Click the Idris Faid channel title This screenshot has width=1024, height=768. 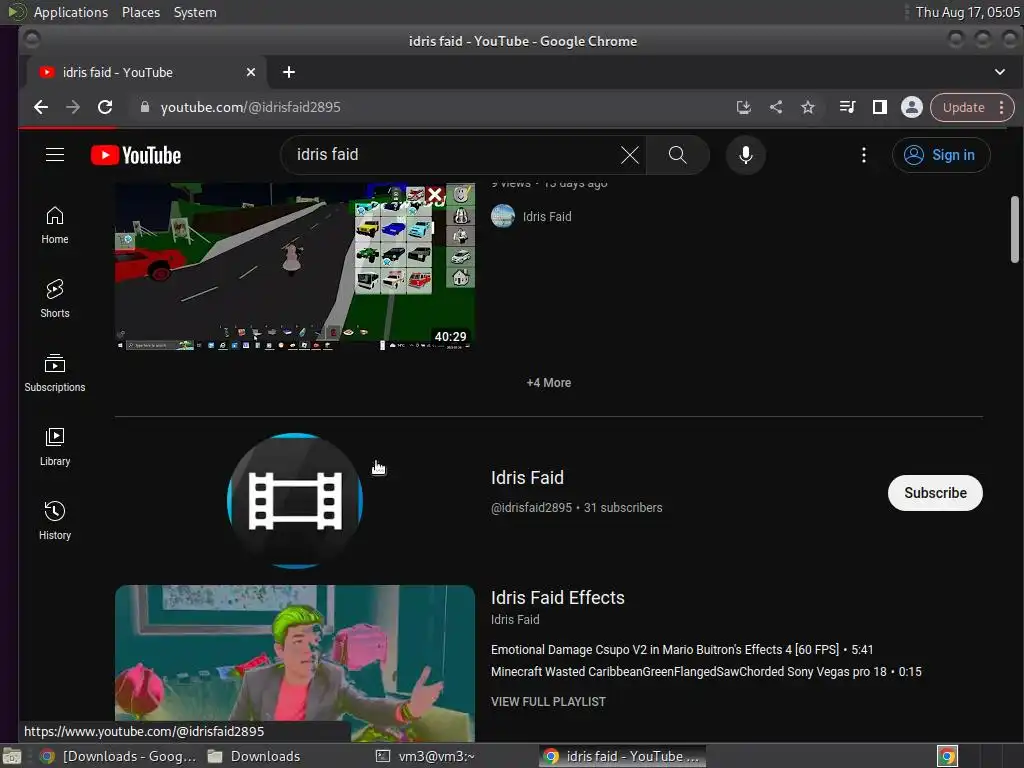point(527,477)
